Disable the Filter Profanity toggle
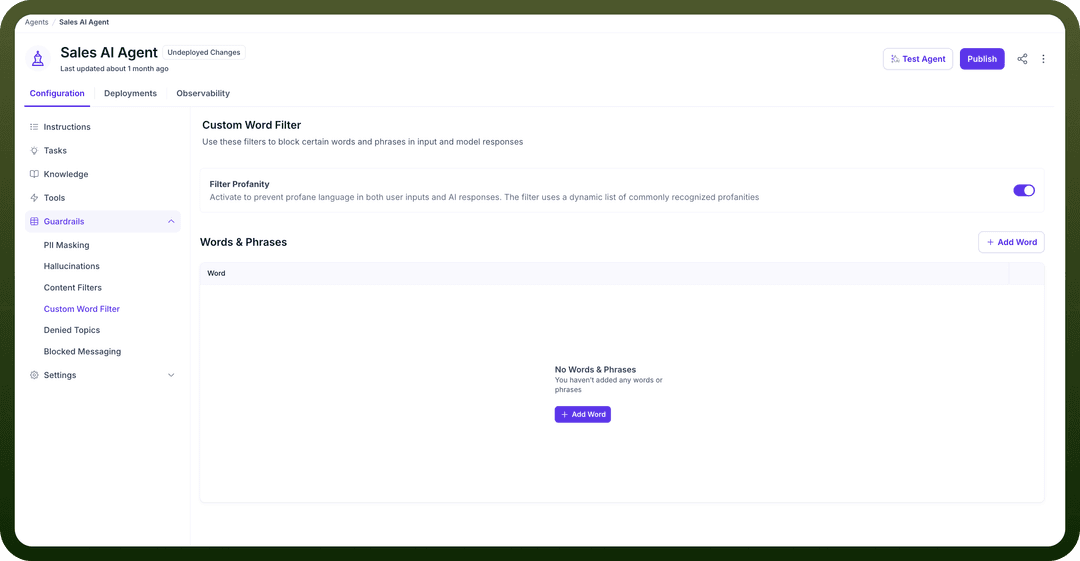Viewport: 1080px width, 561px height. pyautogui.click(x=1024, y=190)
